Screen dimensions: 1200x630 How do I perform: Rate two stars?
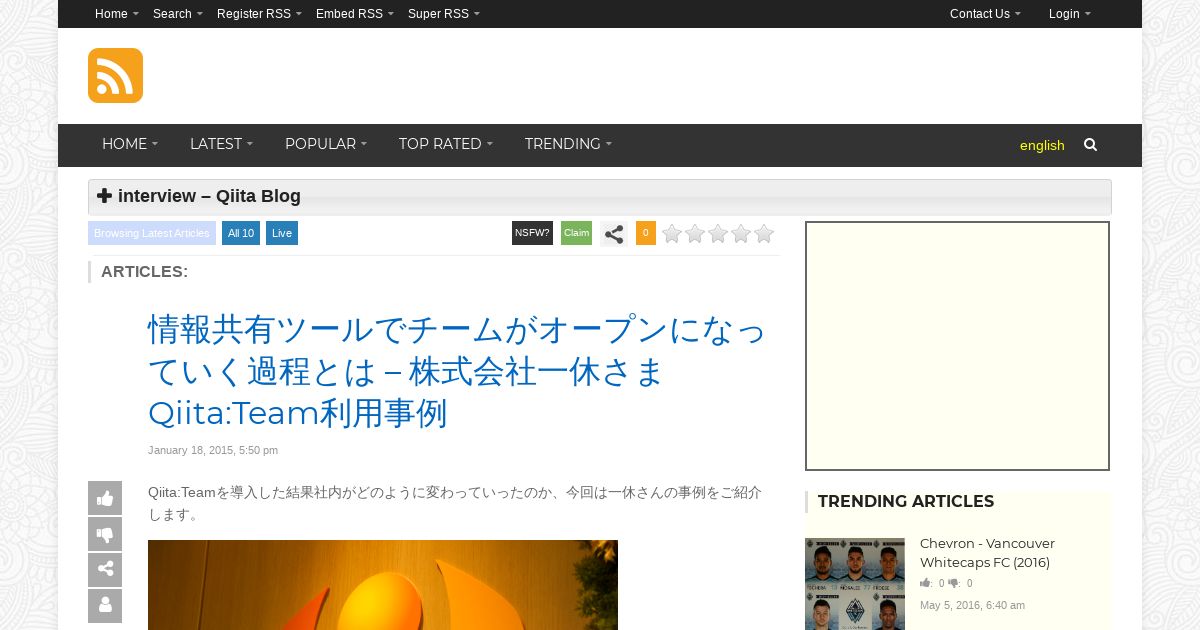coord(695,234)
